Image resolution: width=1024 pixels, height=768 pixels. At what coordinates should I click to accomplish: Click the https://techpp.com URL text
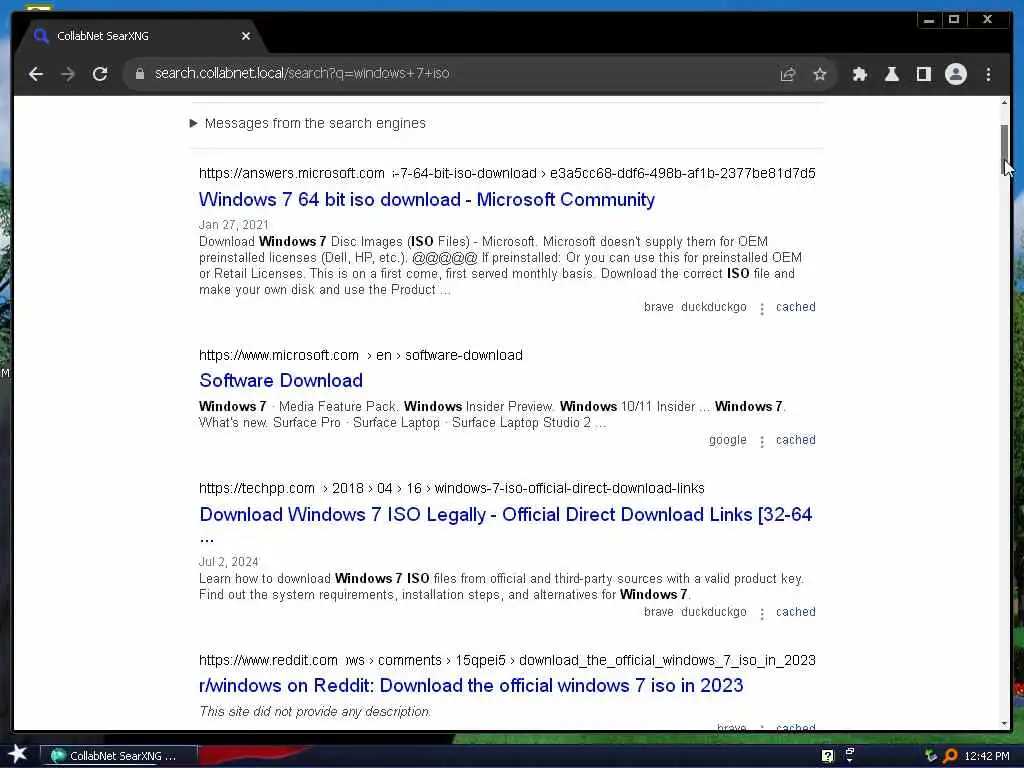[257, 488]
